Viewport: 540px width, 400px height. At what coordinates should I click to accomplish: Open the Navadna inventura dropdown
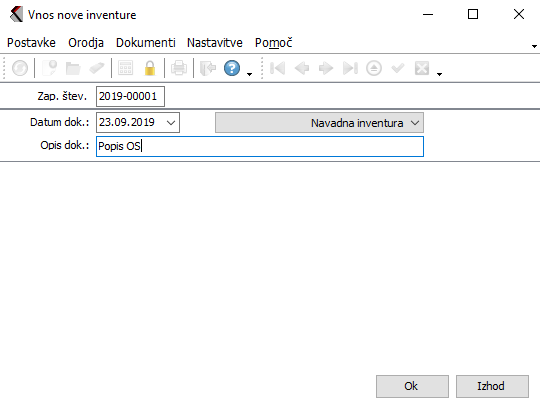pos(319,123)
